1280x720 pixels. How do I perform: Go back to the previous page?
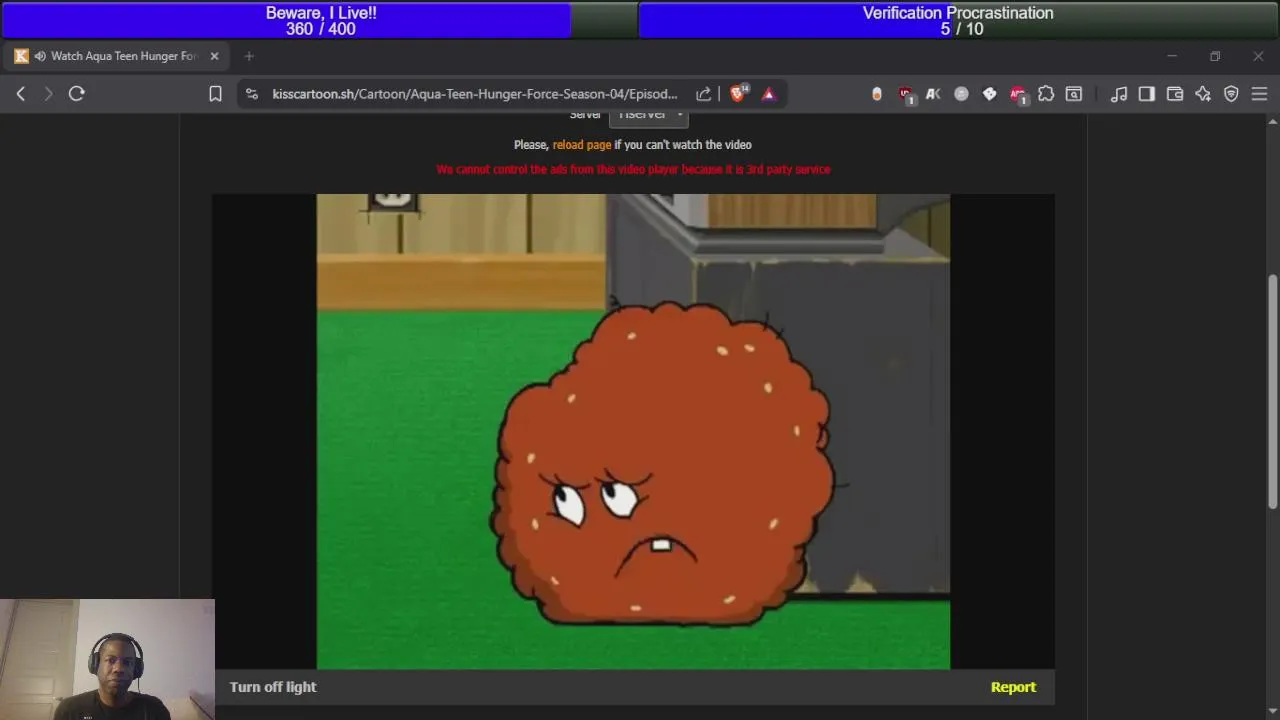[21, 94]
